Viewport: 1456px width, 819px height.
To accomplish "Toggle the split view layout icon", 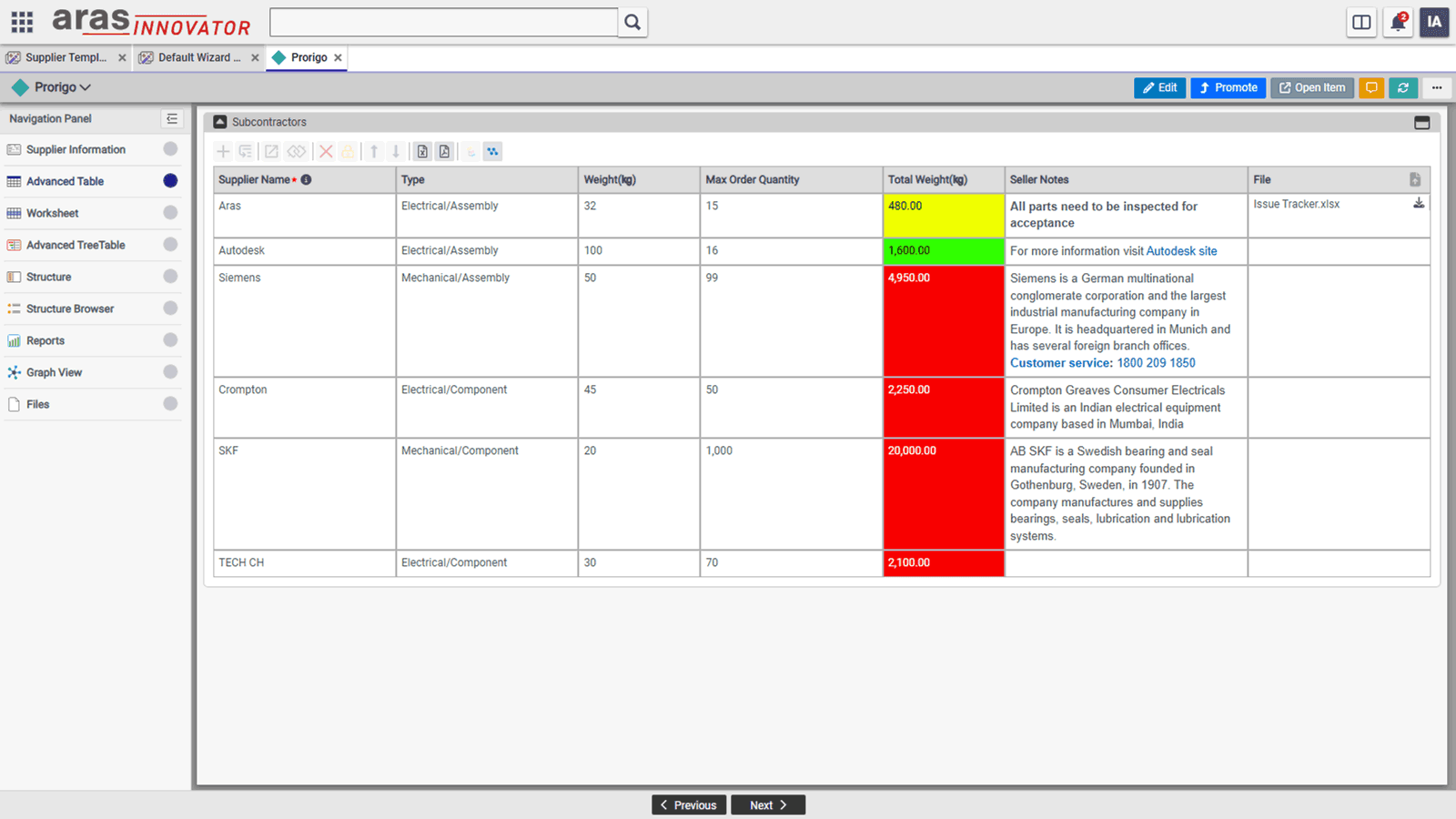I will (1361, 22).
